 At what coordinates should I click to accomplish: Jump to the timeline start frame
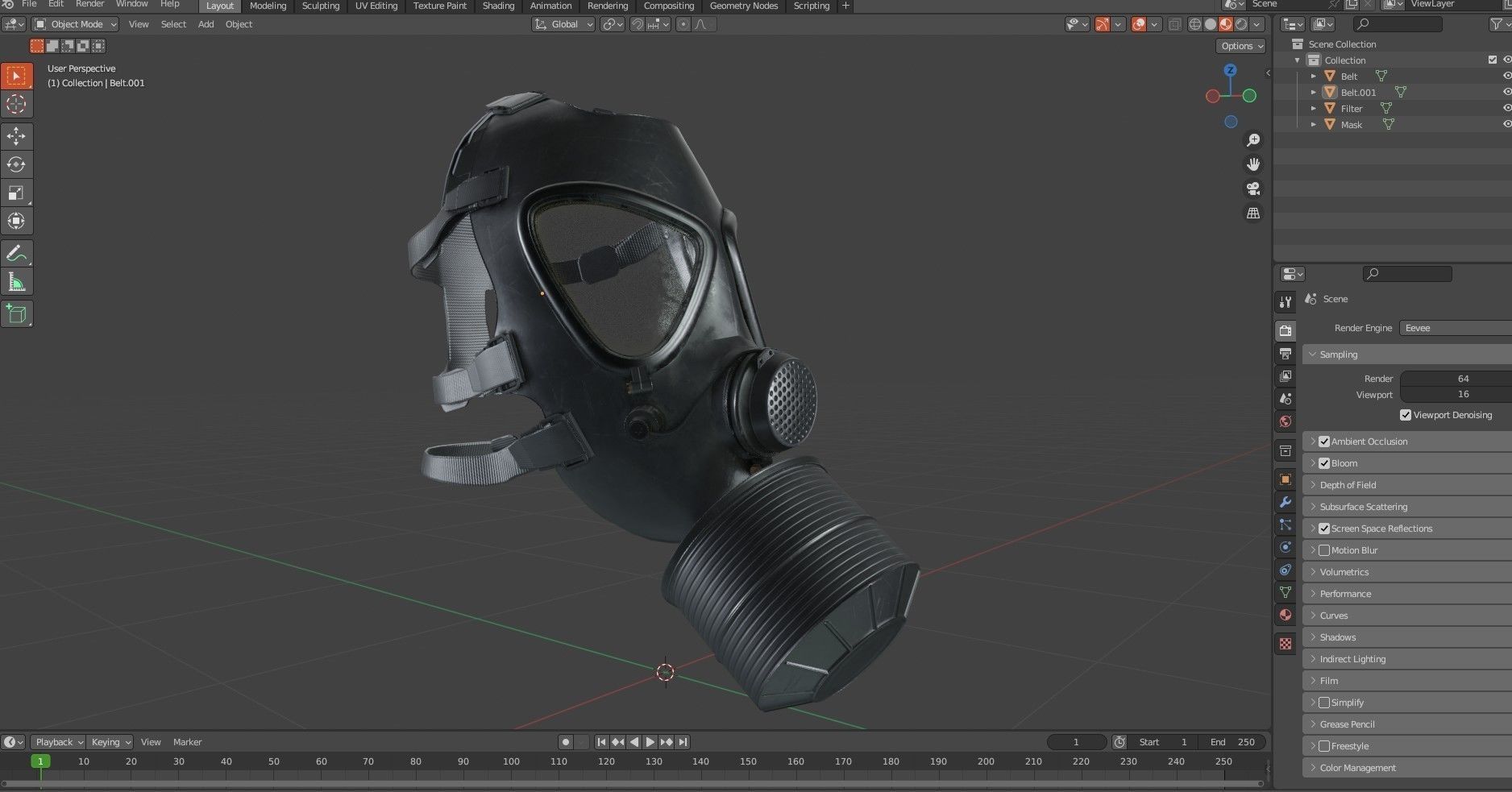coord(601,742)
